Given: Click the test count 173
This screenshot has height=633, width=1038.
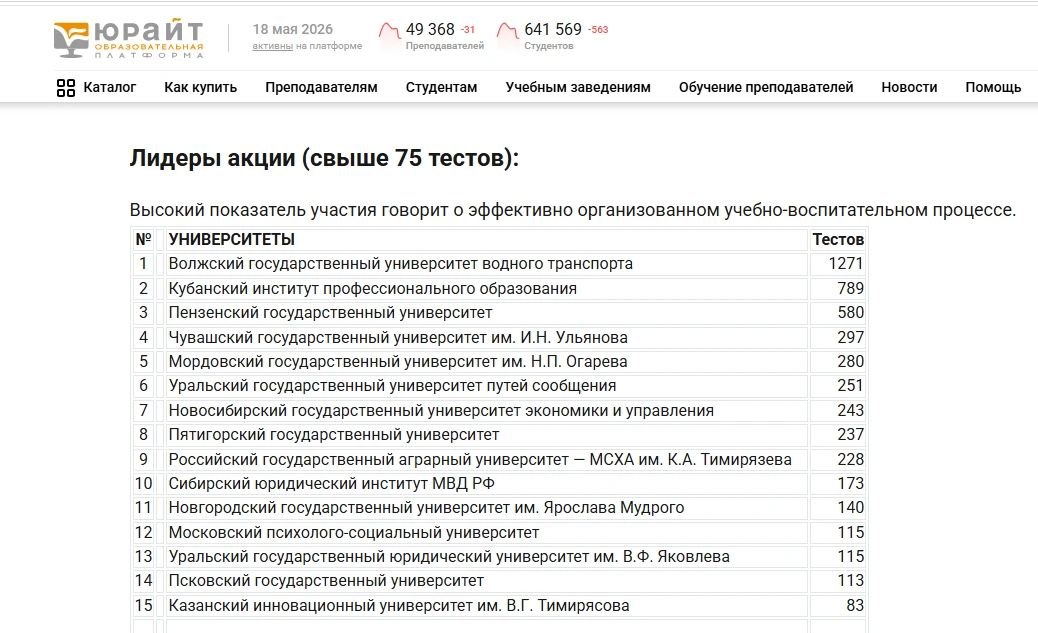Looking at the screenshot, I should click(851, 483).
